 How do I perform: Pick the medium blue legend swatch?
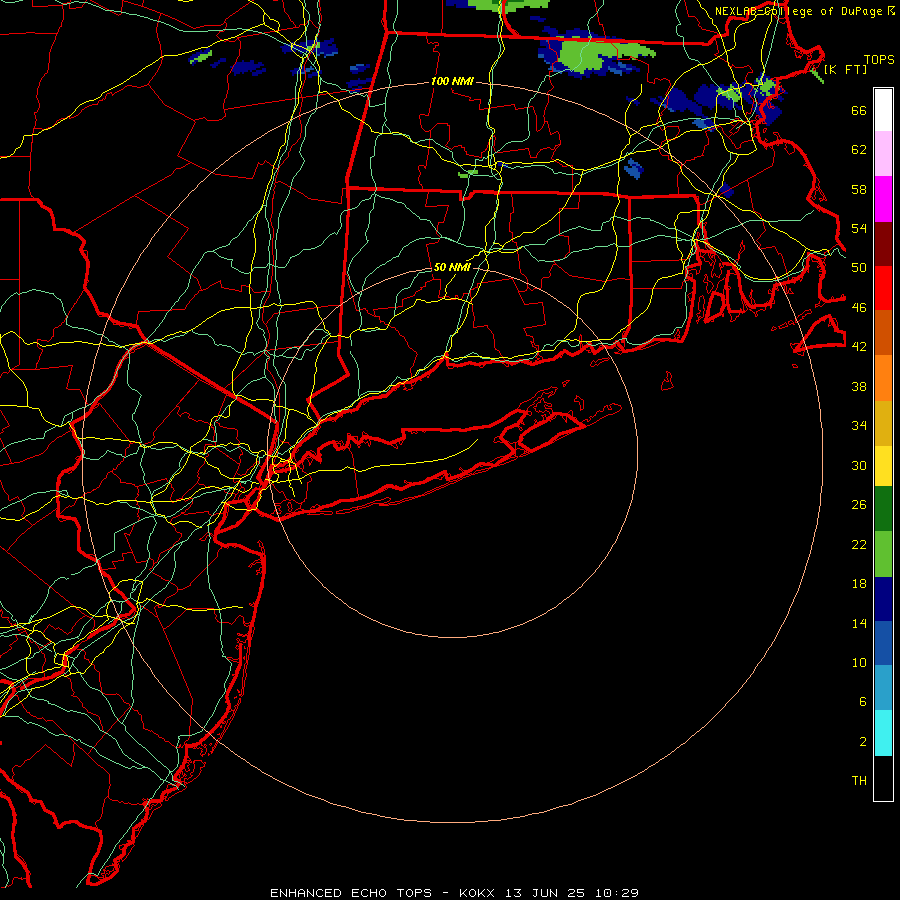click(883, 643)
